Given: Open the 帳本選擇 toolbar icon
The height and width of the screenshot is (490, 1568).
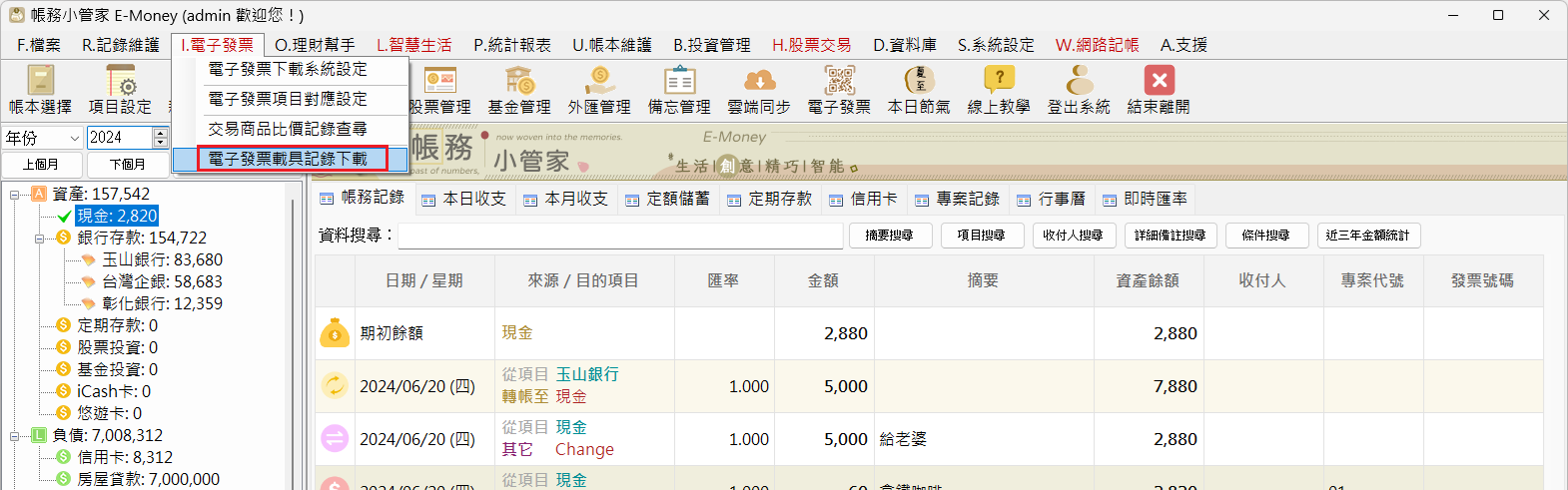Looking at the screenshot, I should (40, 89).
